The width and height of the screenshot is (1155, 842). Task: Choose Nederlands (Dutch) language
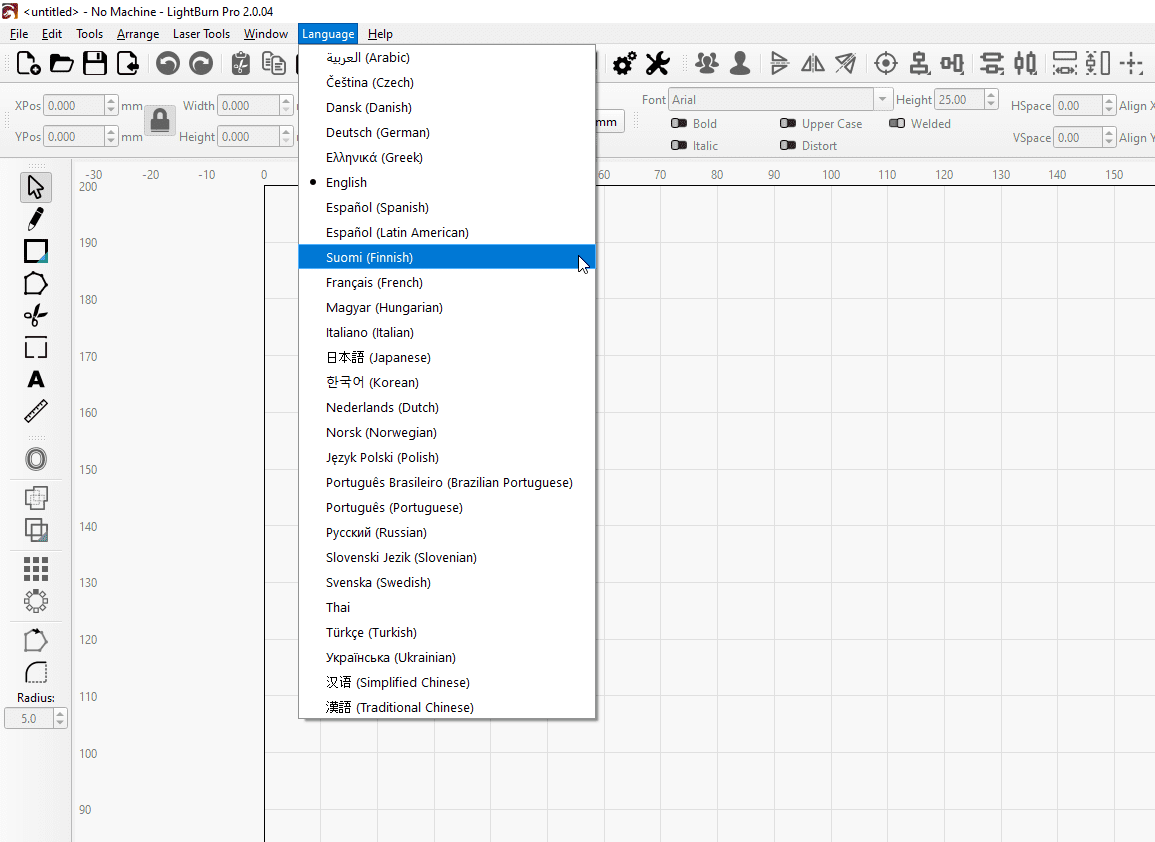pyautogui.click(x=446, y=407)
